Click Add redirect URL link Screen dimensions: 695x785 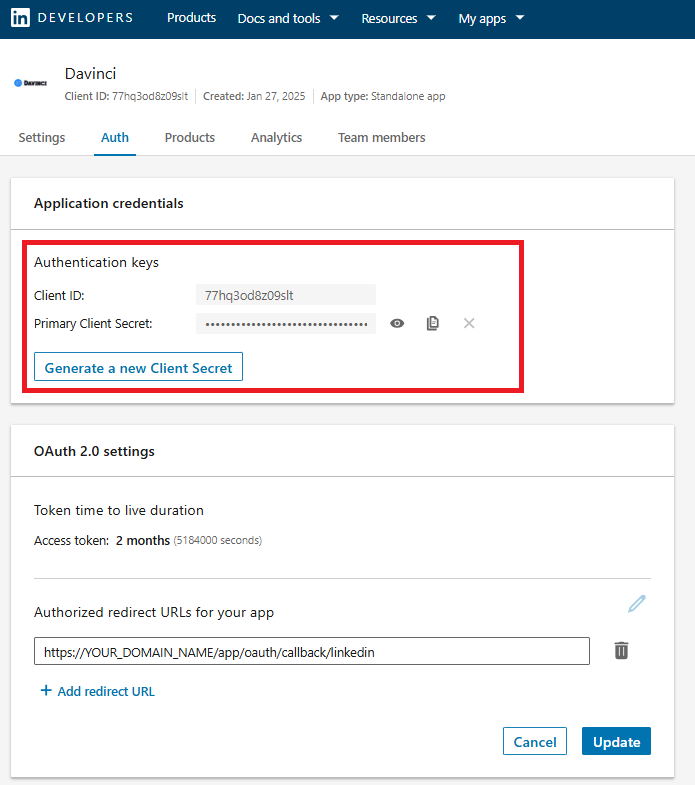98,691
